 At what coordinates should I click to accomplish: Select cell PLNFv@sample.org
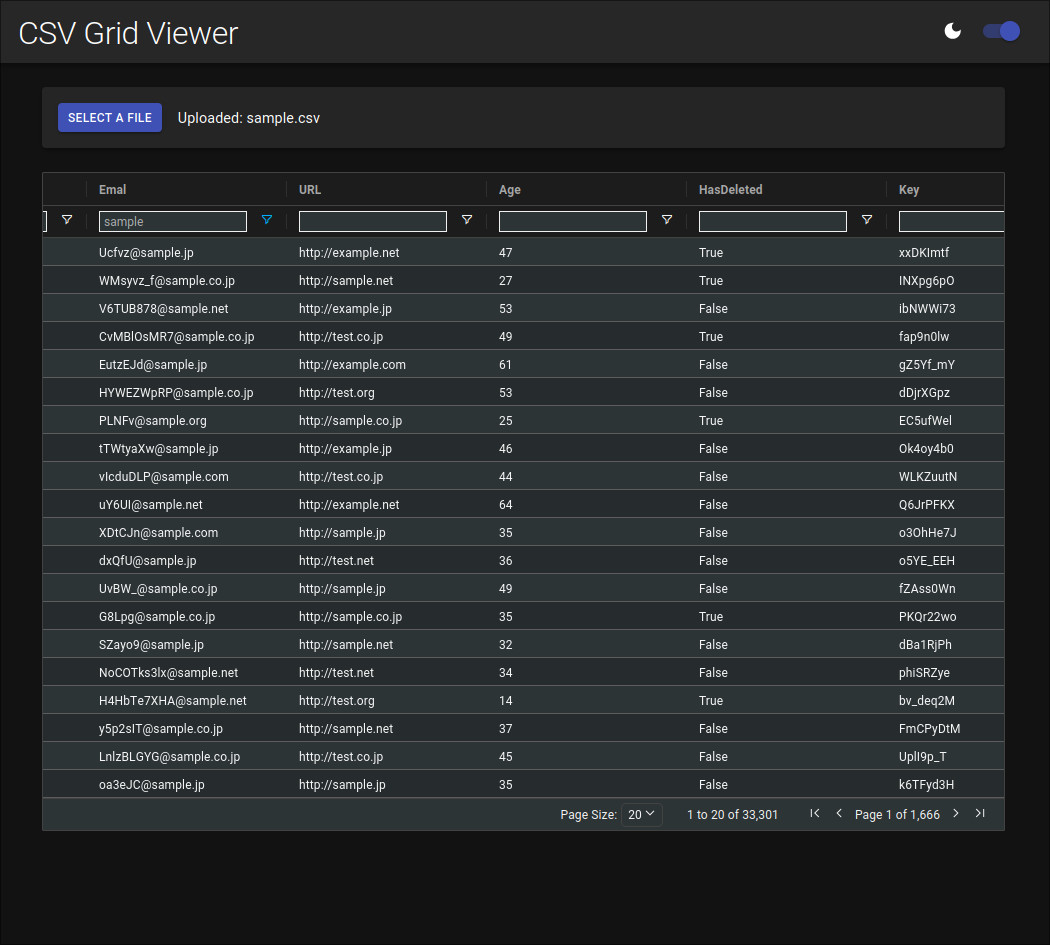point(153,421)
